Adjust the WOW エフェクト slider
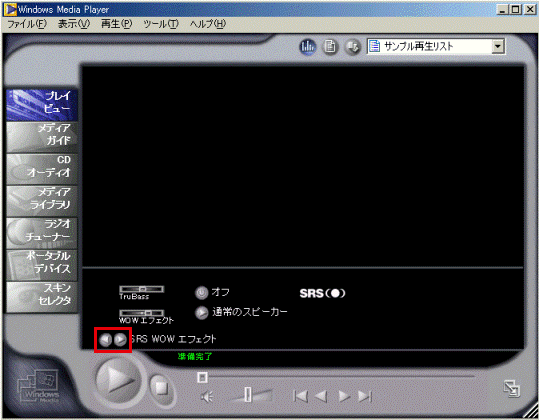 click(x=142, y=313)
